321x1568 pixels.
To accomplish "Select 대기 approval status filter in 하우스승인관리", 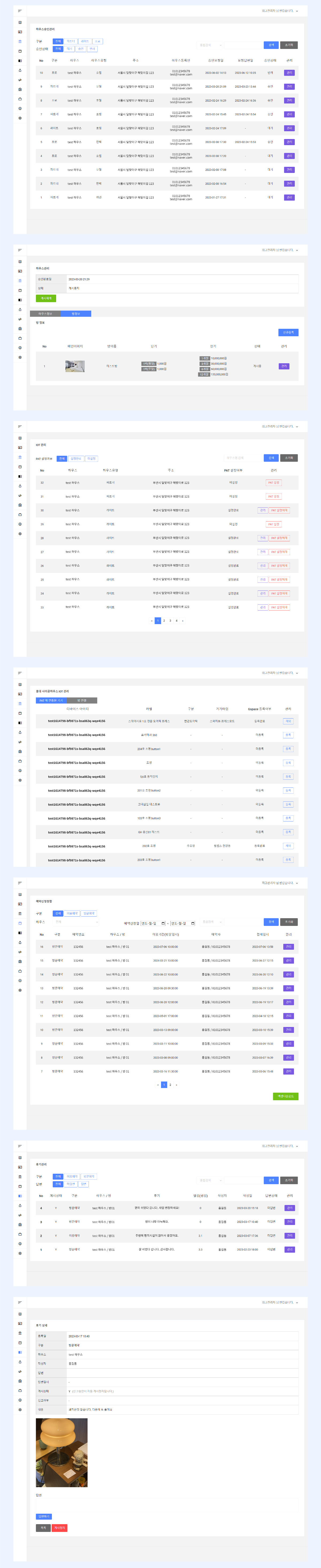I will pyautogui.click(x=70, y=49).
